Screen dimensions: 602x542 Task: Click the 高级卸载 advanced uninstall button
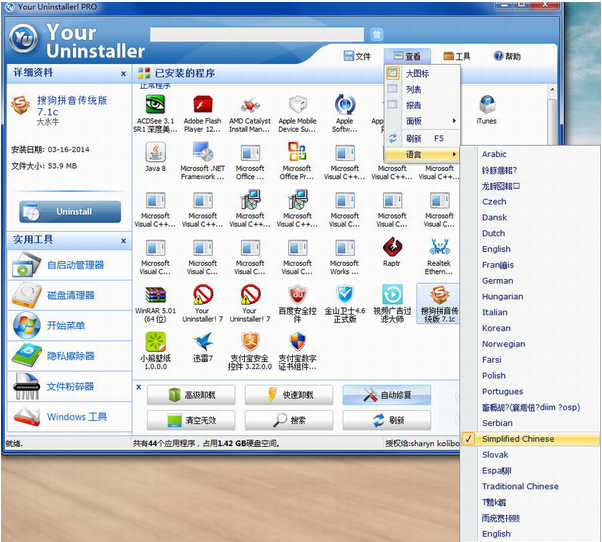coord(191,395)
